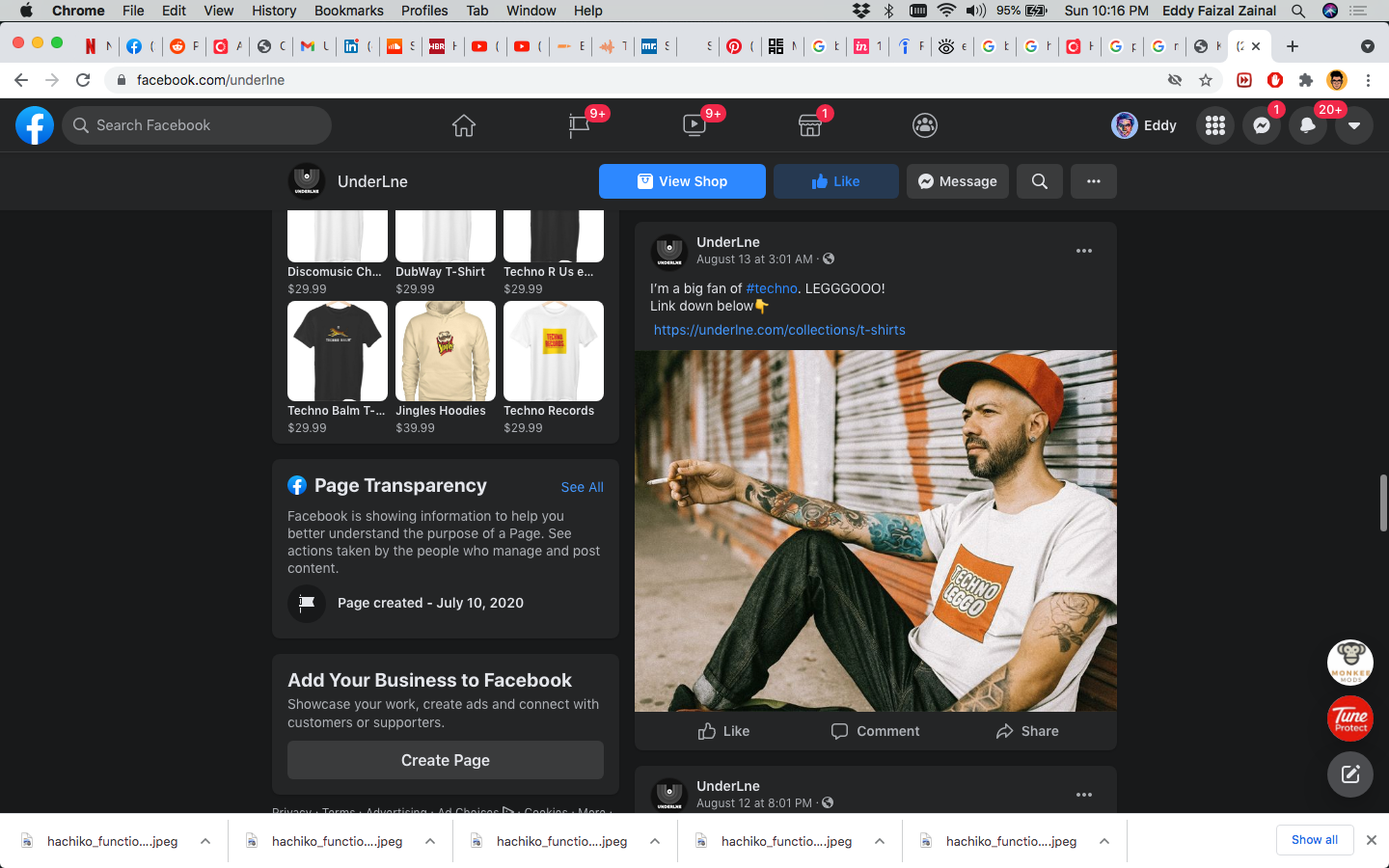
Task: Like the UnderLne page
Action: pyautogui.click(x=835, y=181)
